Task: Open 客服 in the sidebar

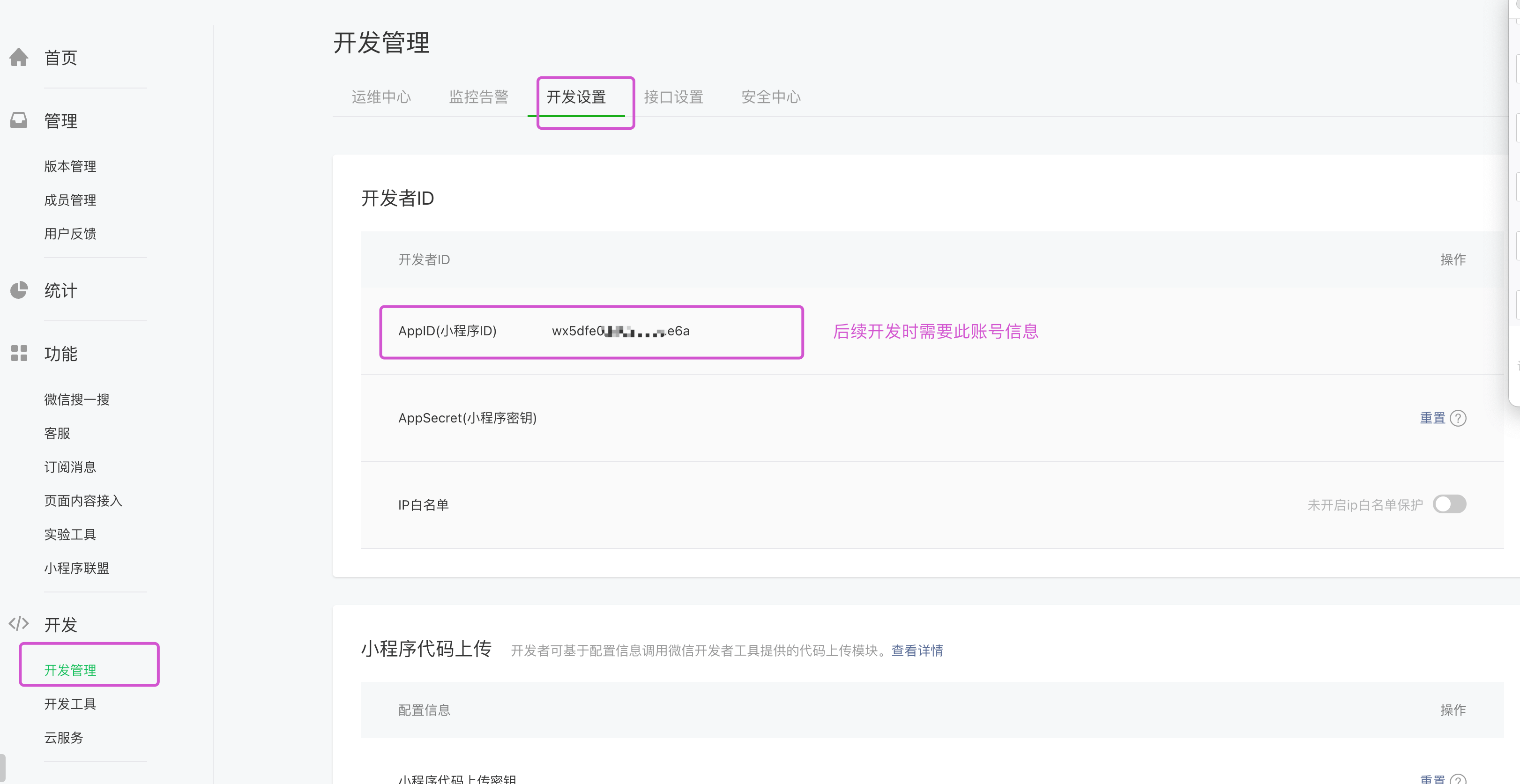Action: tap(57, 433)
